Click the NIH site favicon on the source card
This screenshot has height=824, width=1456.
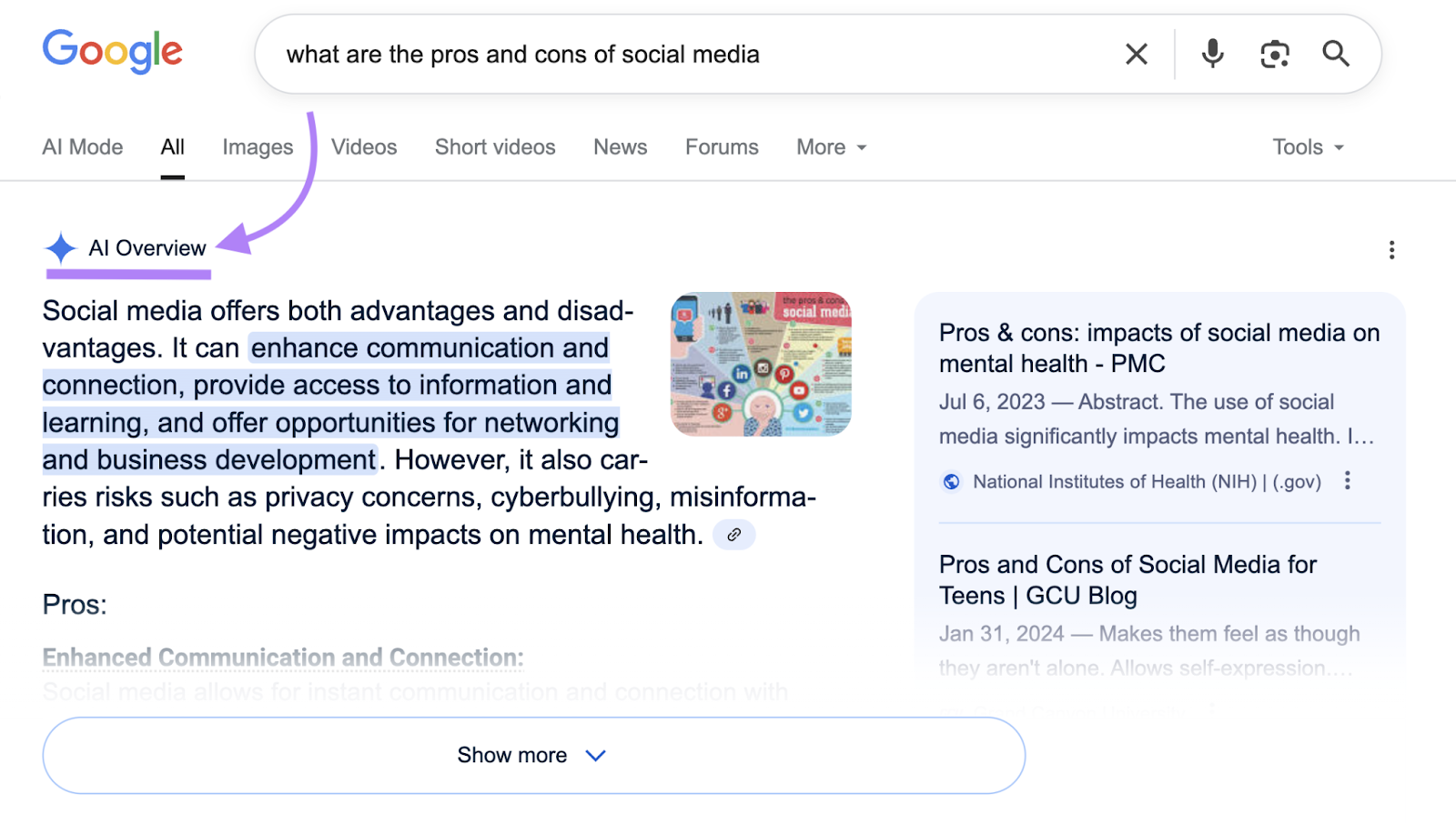(950, 481)
